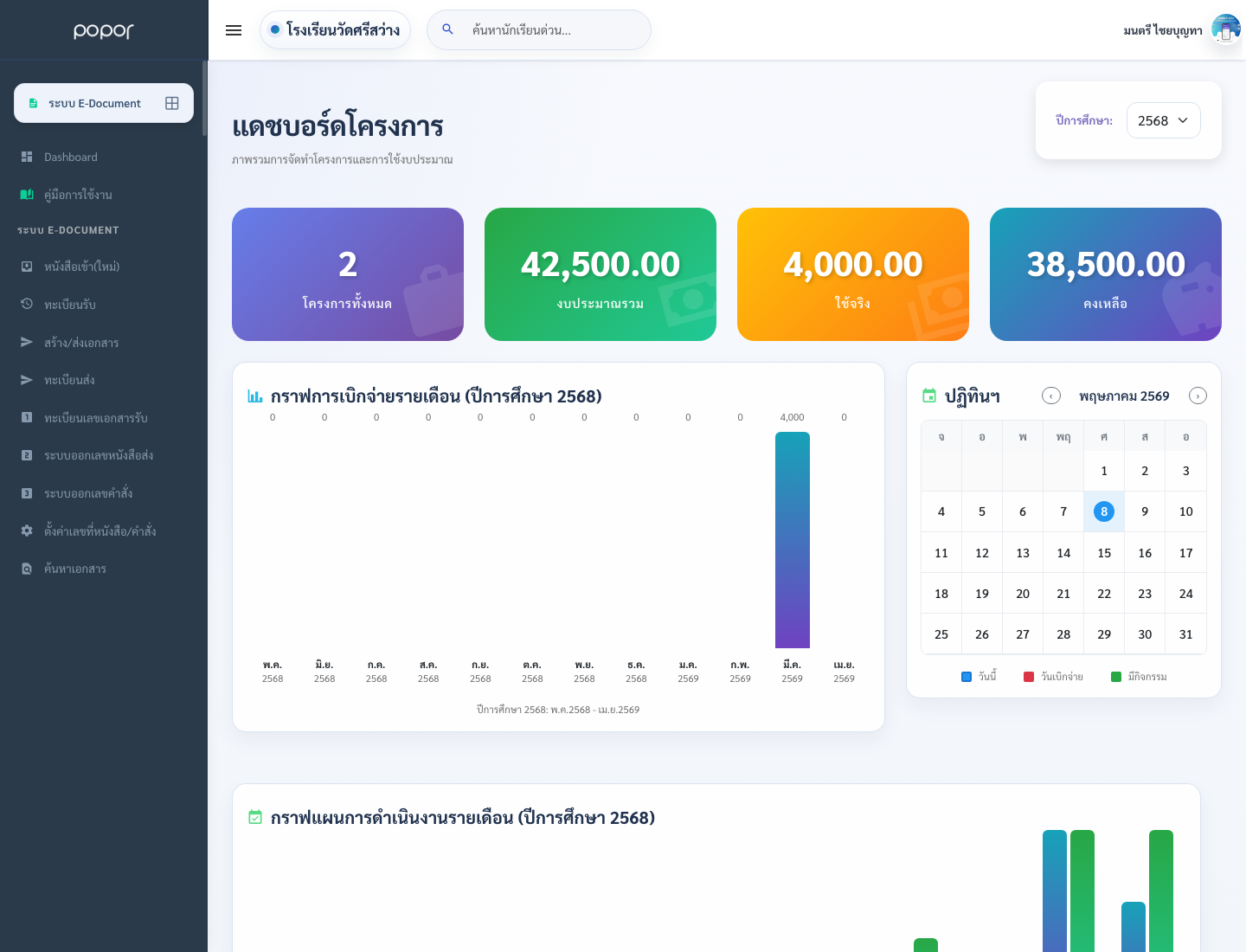1246x952 pixels.
Task: Click the search magnifier icon in top bar
Action: click(447, 29)
